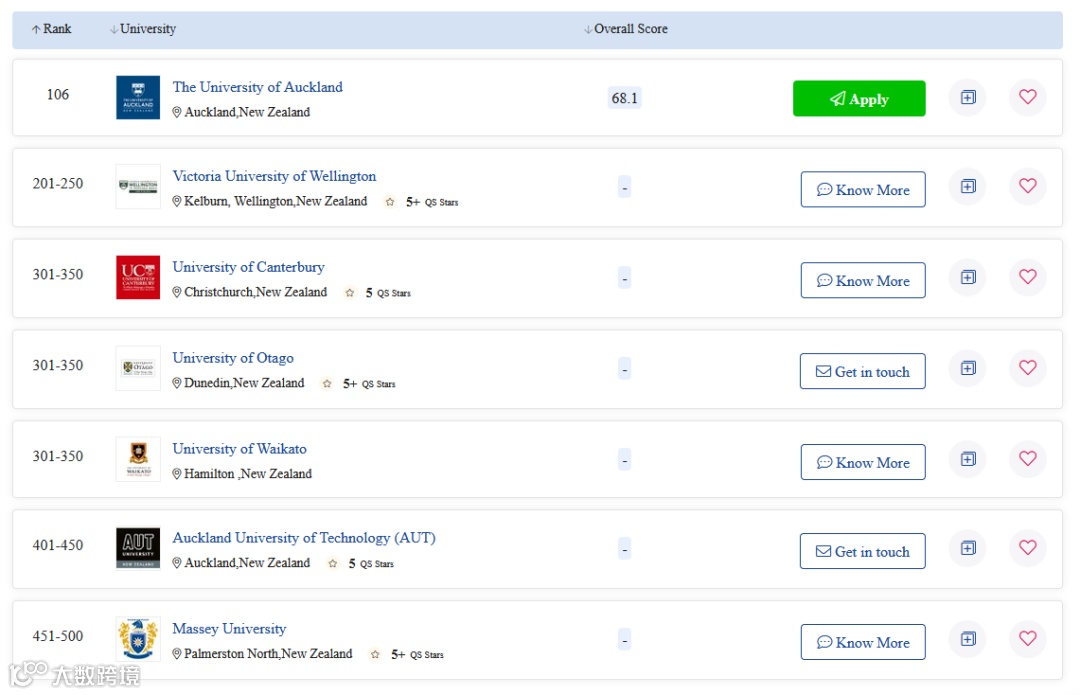Add Massey University to compare list

click(967, 639)
